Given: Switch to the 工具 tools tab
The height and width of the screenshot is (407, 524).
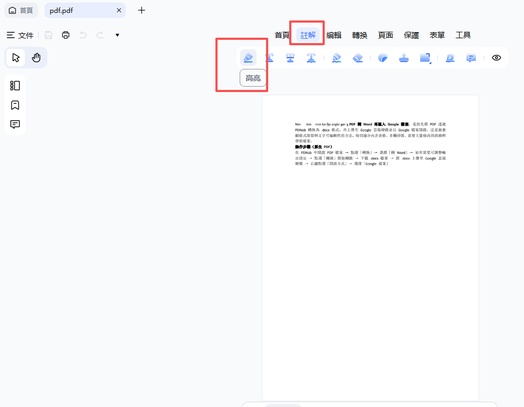Looking at the screenshot, I should coord(463,35).
